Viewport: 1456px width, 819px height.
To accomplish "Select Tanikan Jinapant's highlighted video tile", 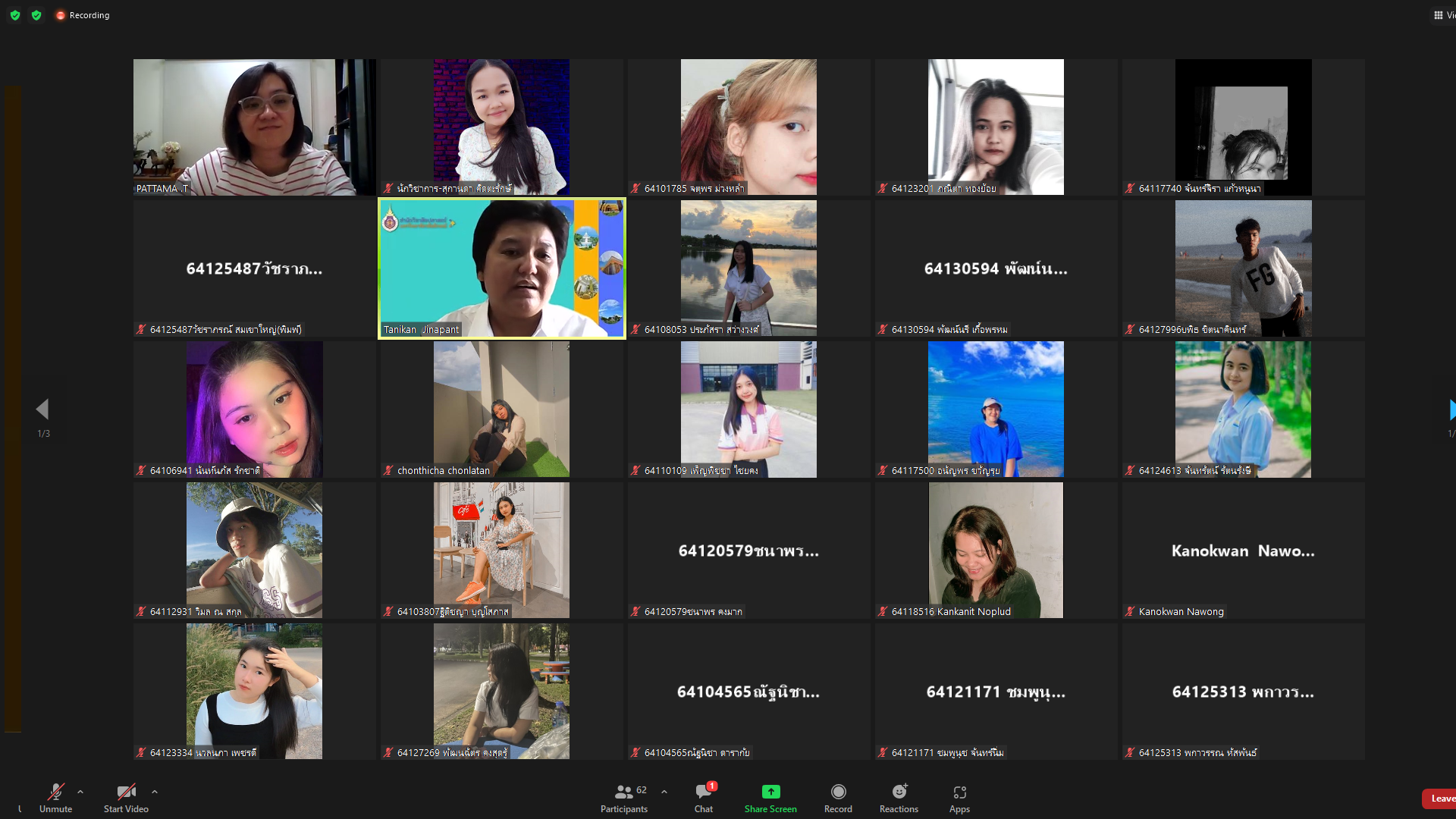I will point(501,268).
